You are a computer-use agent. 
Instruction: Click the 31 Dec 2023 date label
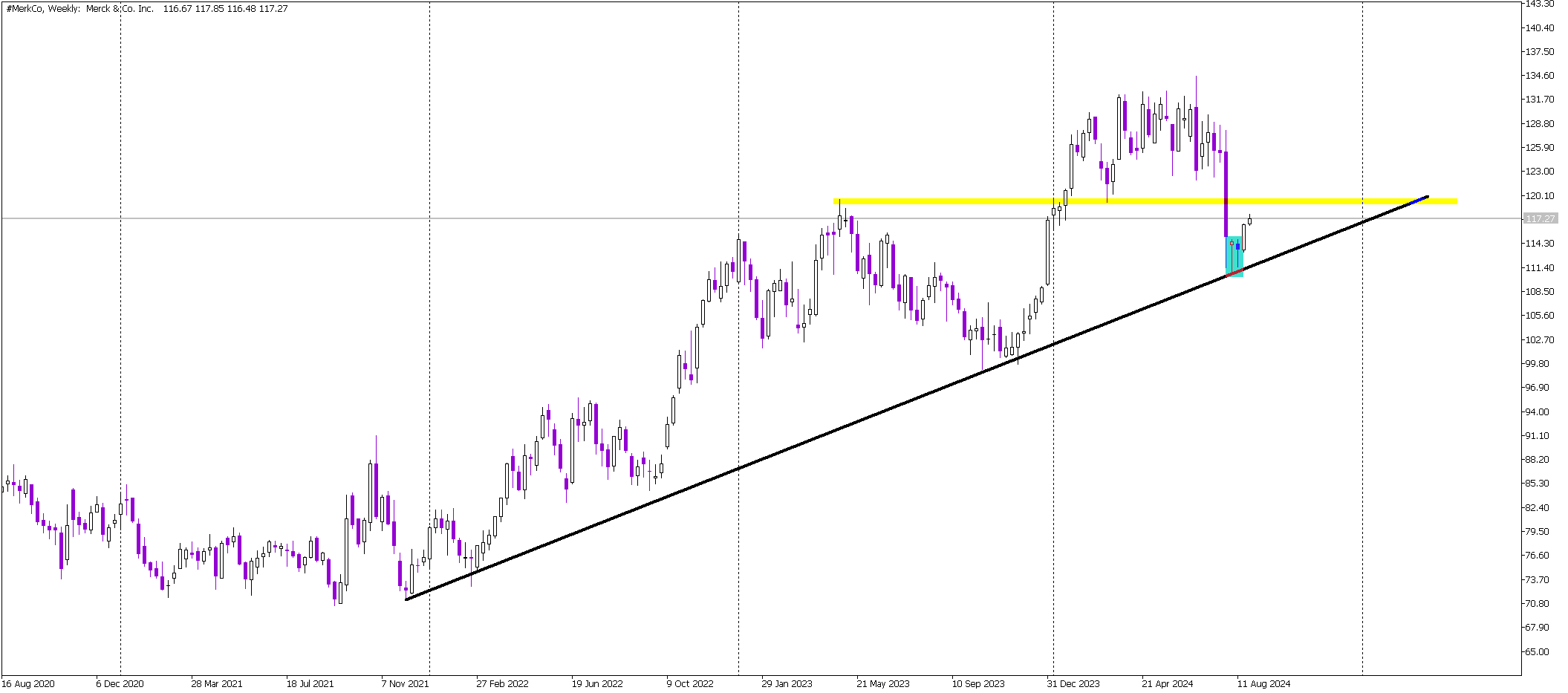coord(1073,683)
